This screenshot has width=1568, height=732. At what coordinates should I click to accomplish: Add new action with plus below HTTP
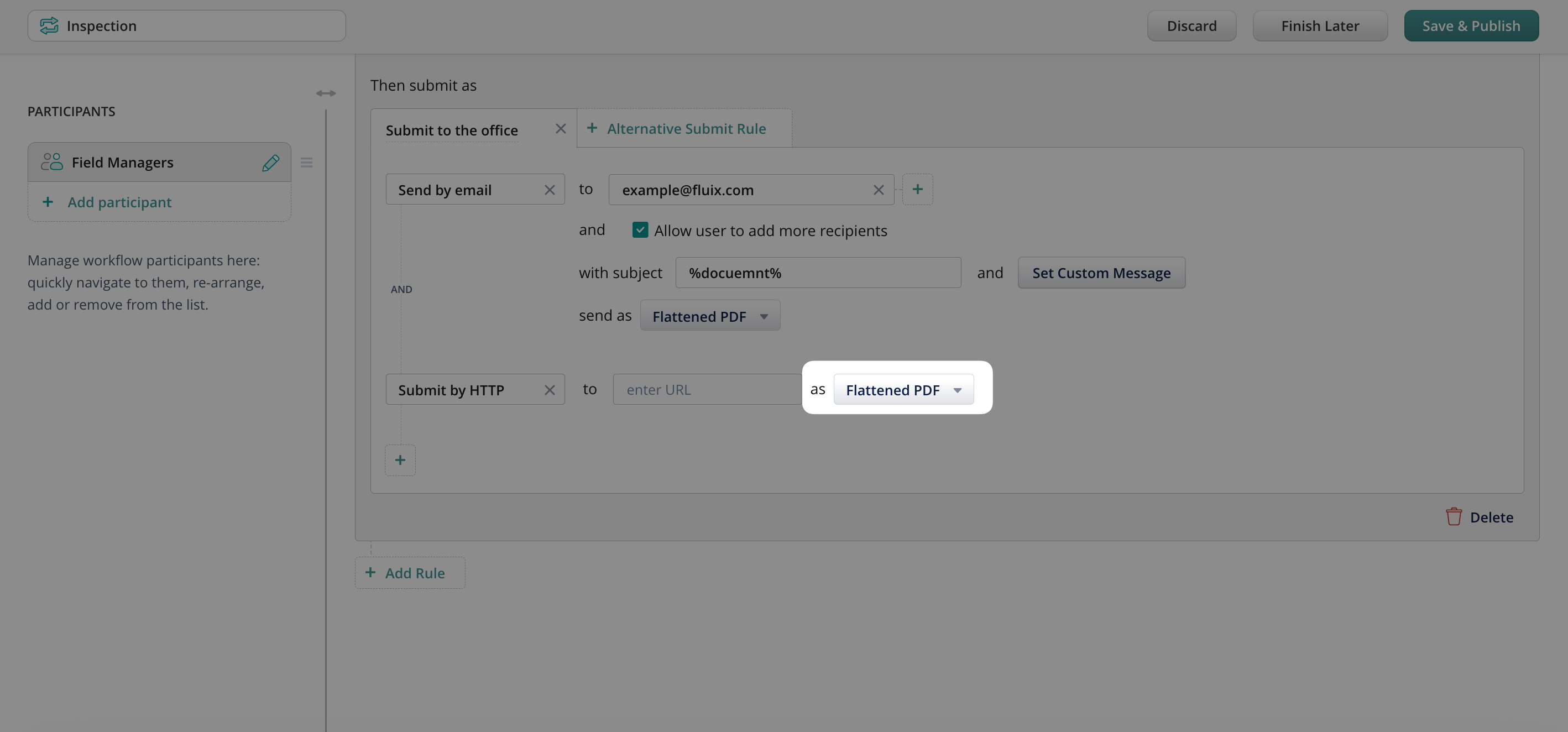point(400,460)
